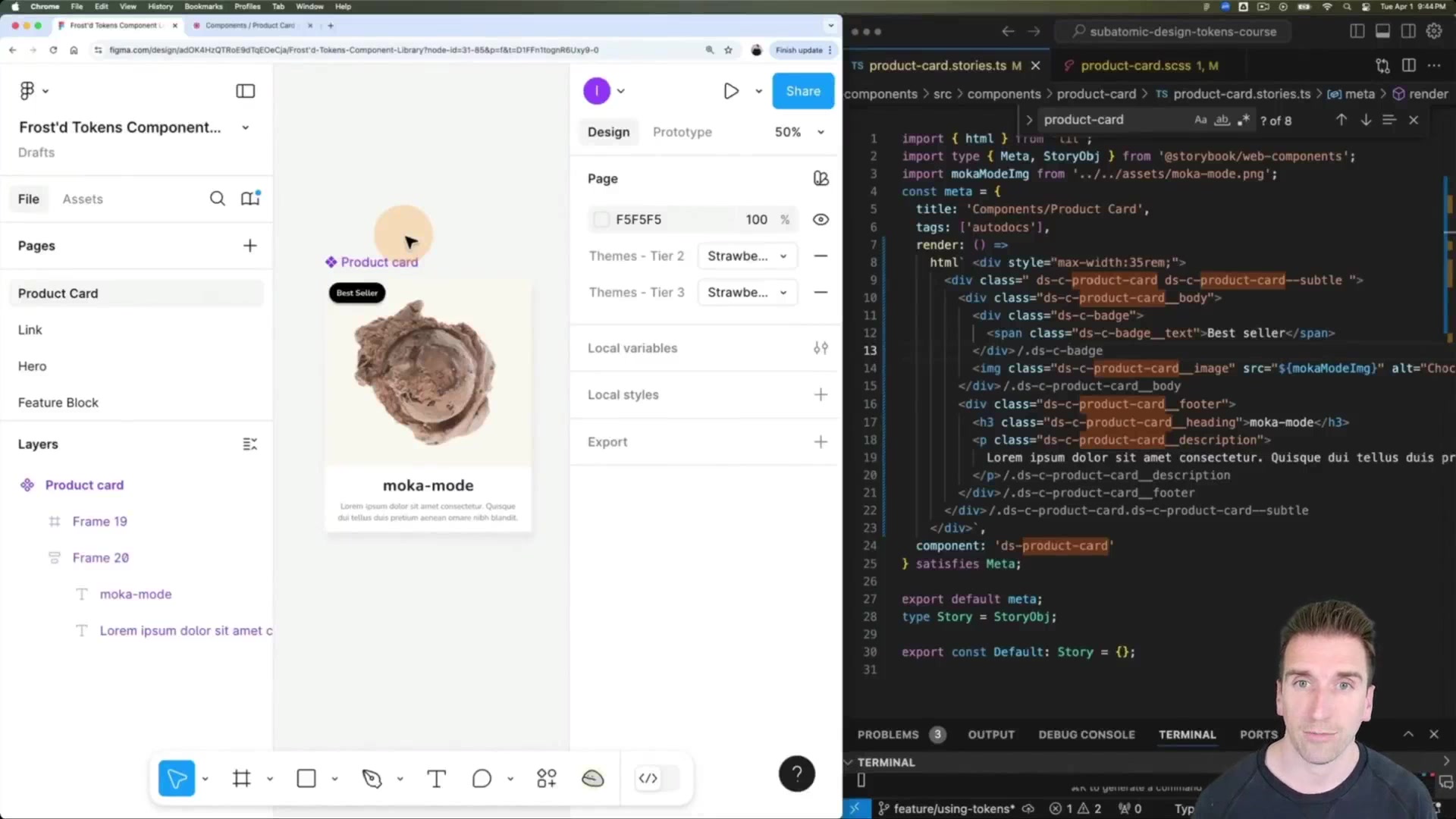
Task: Expand the Frame tool options chevron
Action: 269,779
